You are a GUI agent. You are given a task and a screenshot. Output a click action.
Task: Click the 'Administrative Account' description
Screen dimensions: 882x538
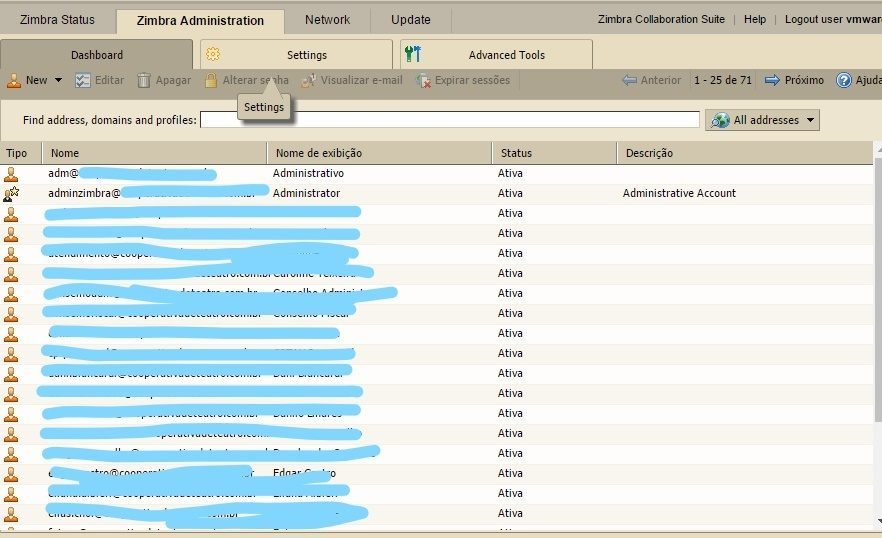(x=679, y=193)
